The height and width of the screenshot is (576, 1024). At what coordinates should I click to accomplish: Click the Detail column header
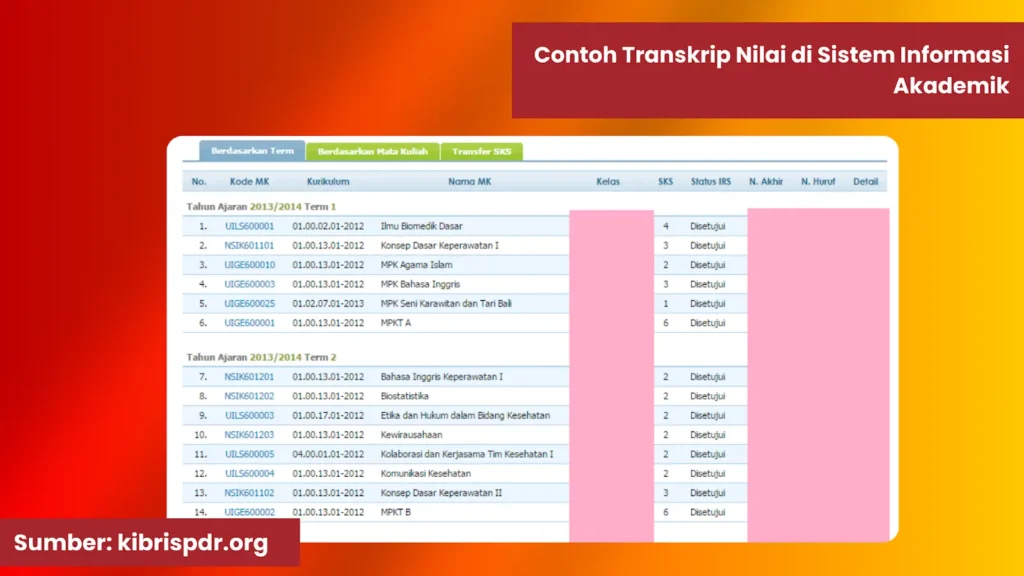(866, 182)
